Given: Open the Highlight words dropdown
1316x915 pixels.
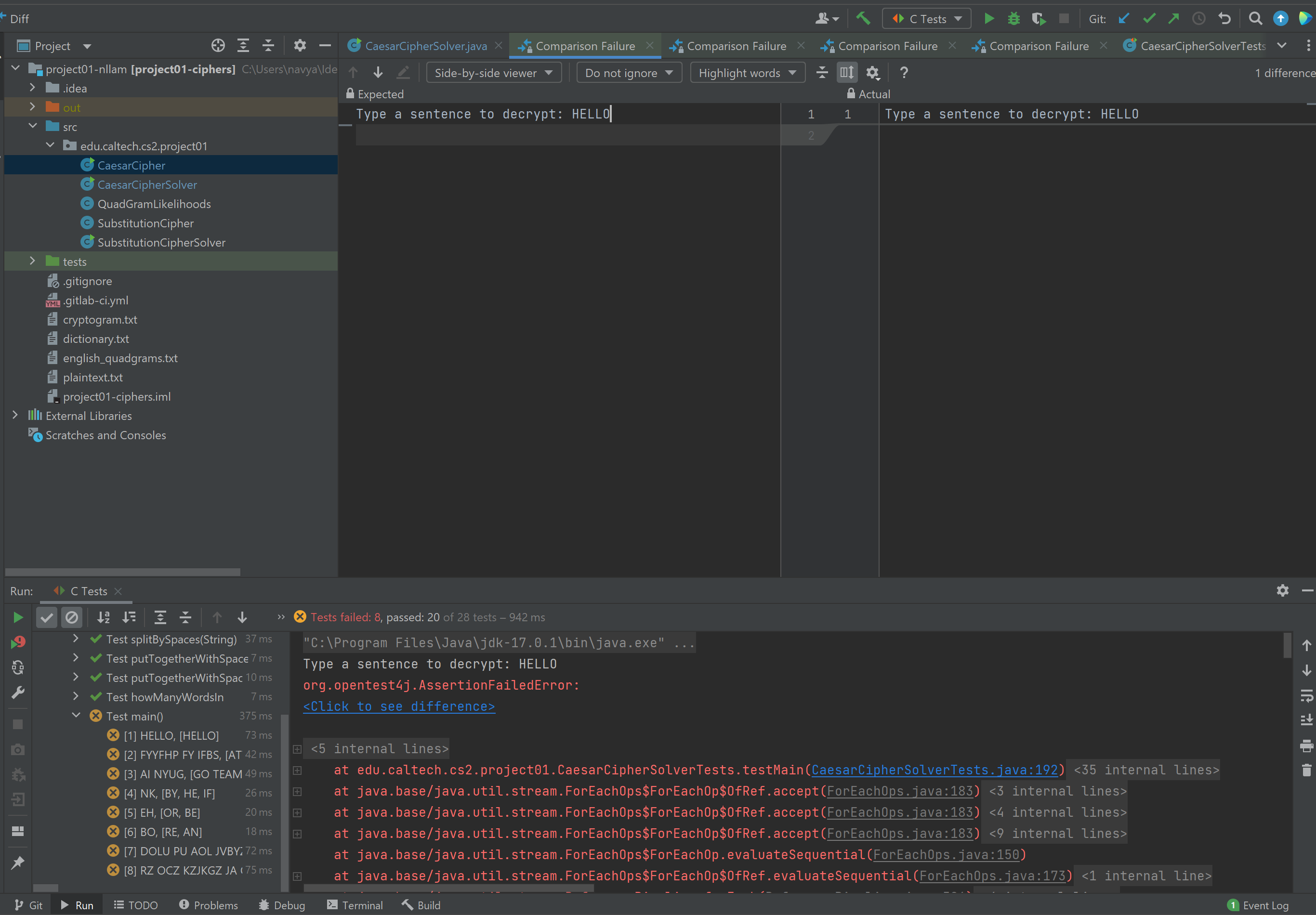Looking at the screenshot, I should [747, 73].
